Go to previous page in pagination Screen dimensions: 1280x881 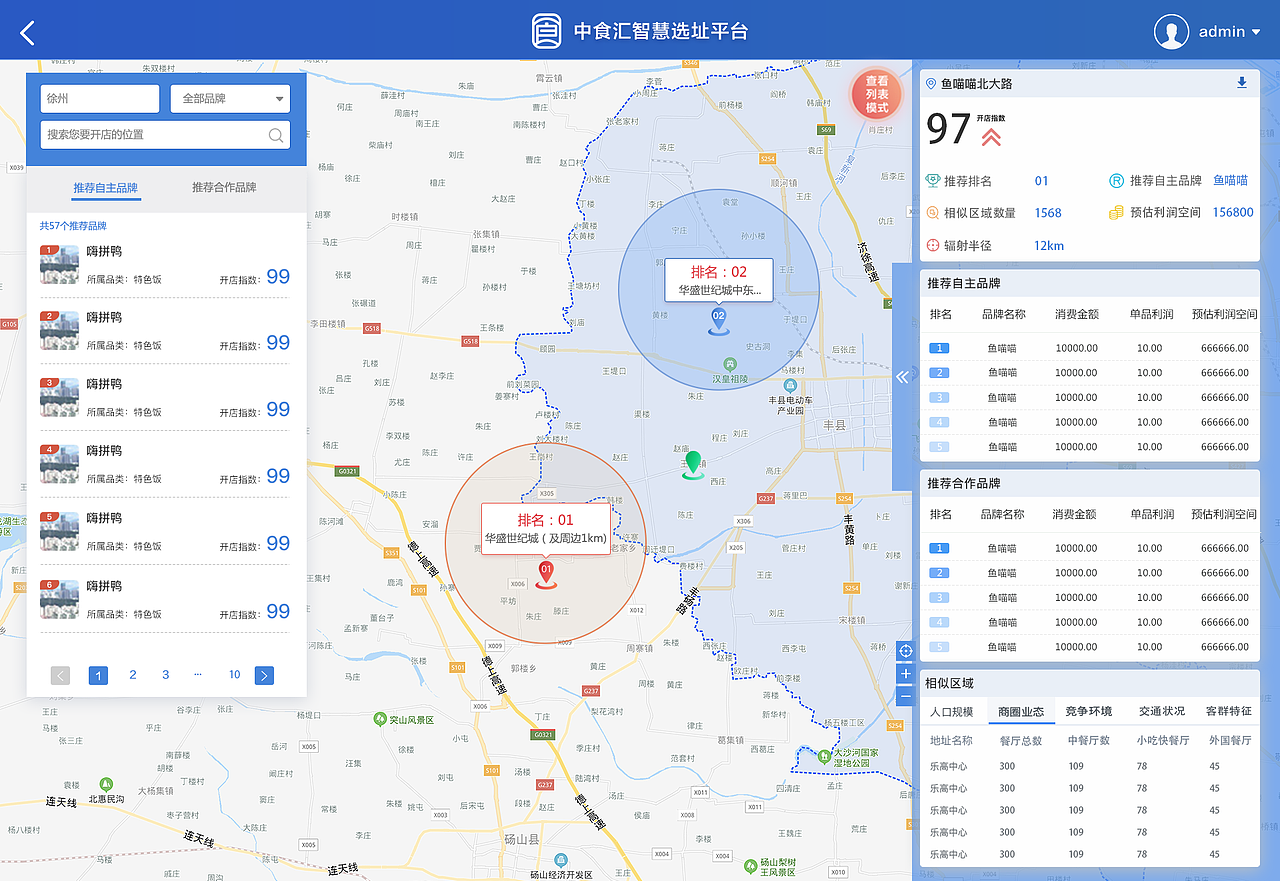pos(60,675)
